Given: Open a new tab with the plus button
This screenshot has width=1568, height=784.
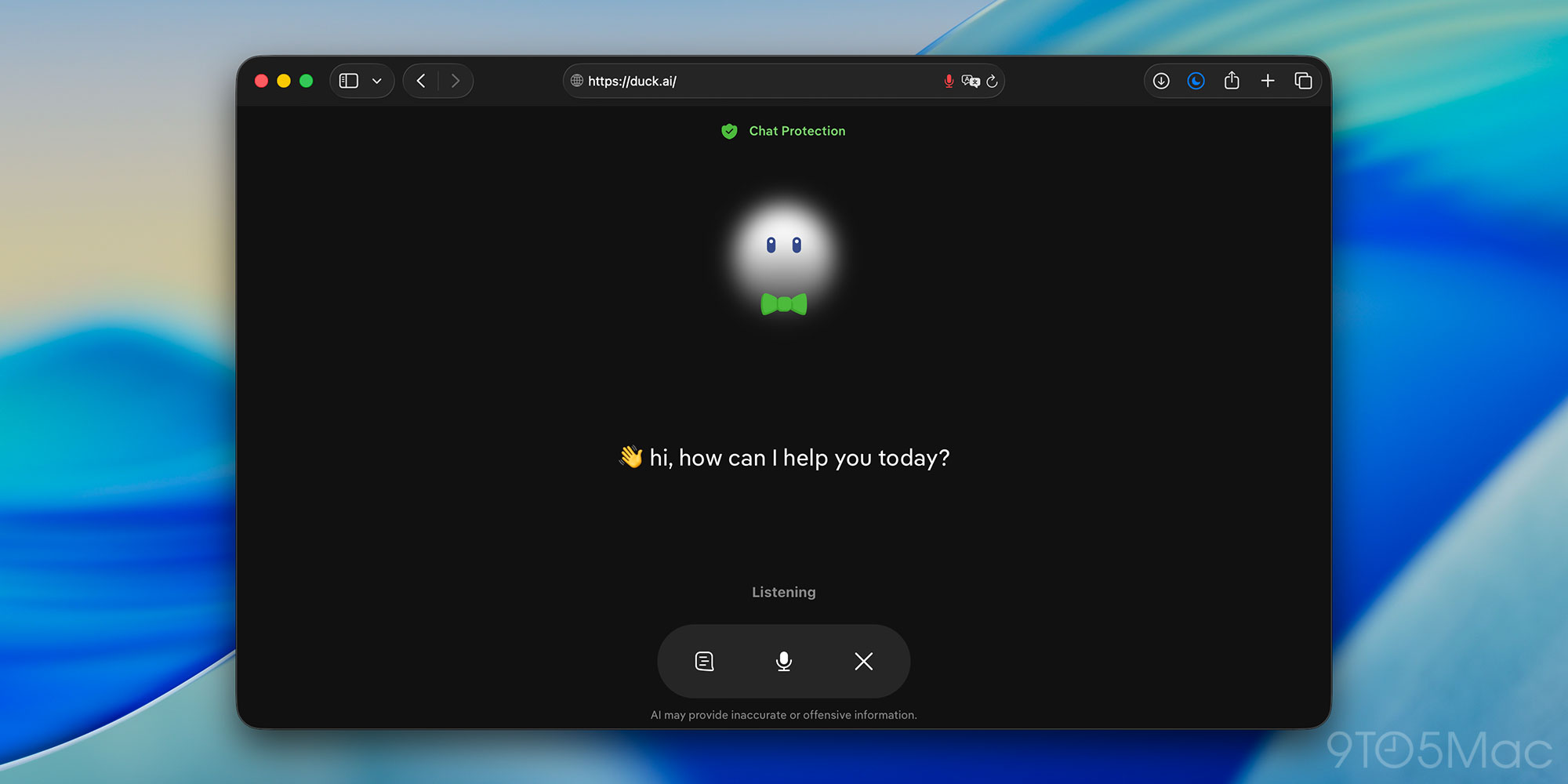Looking at the screenshot, I should 1268,81.
